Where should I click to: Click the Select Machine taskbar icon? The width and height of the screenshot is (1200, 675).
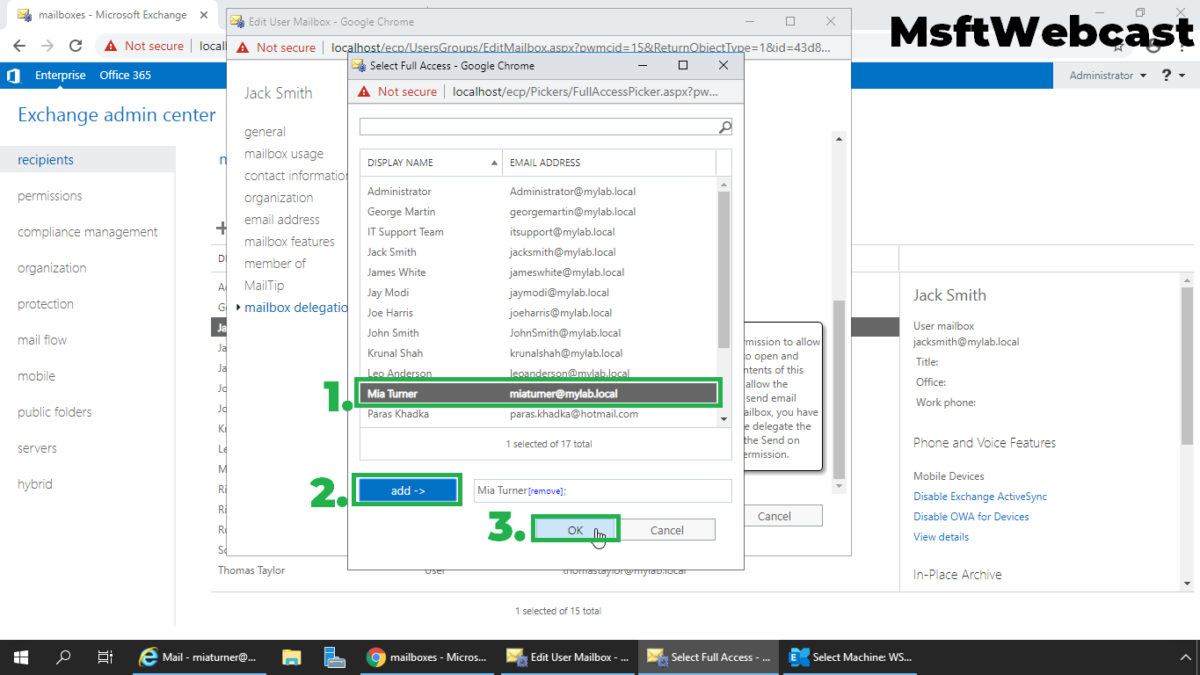click(x=799, y=657)
